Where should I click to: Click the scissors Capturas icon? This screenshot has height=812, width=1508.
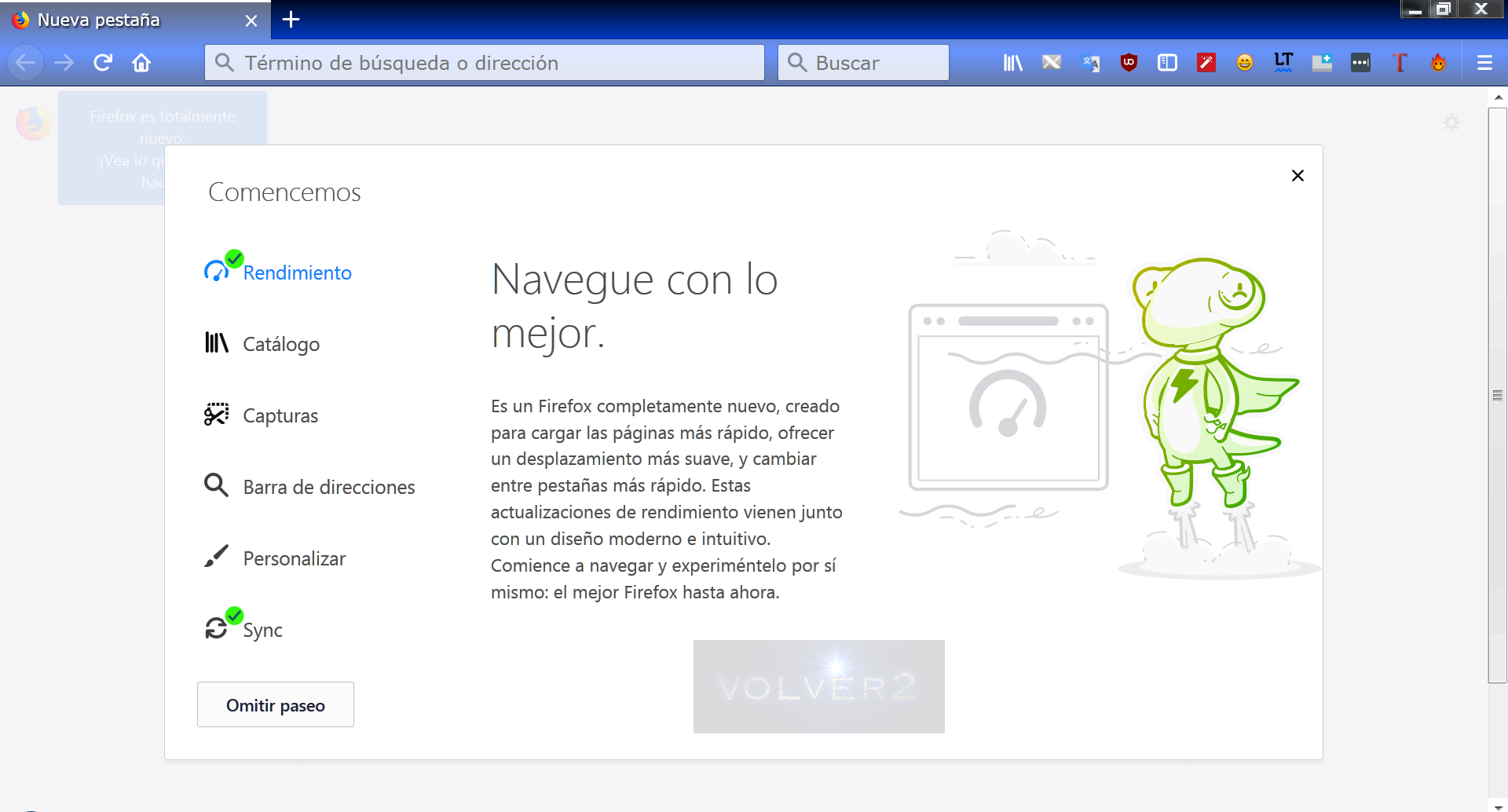tap(216, 414)
